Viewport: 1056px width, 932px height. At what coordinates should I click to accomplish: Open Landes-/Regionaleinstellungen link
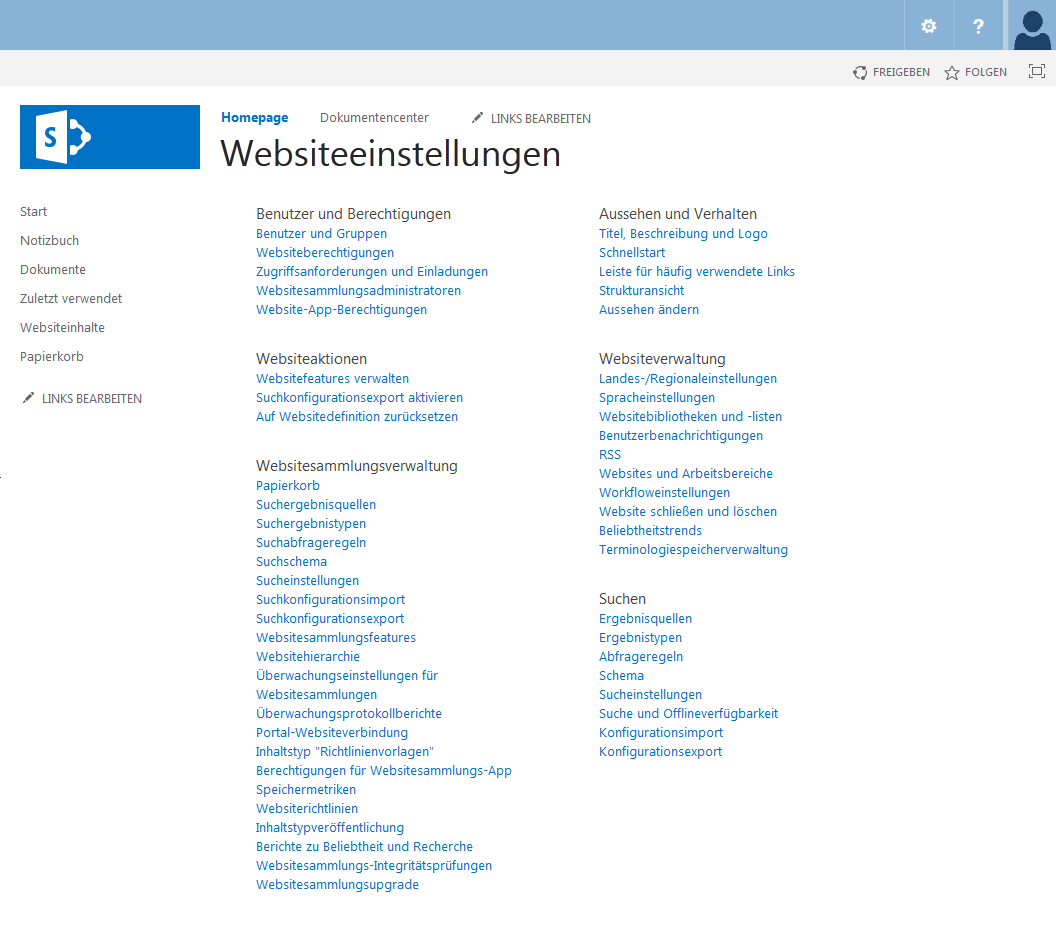click(x=687, y=379)
